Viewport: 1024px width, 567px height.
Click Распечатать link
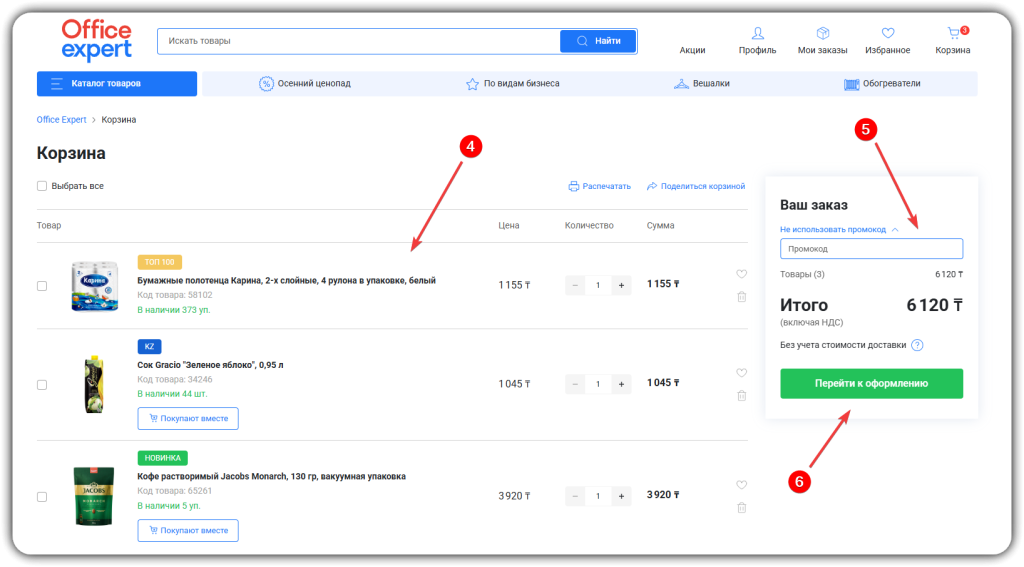[x=600, y=186]
